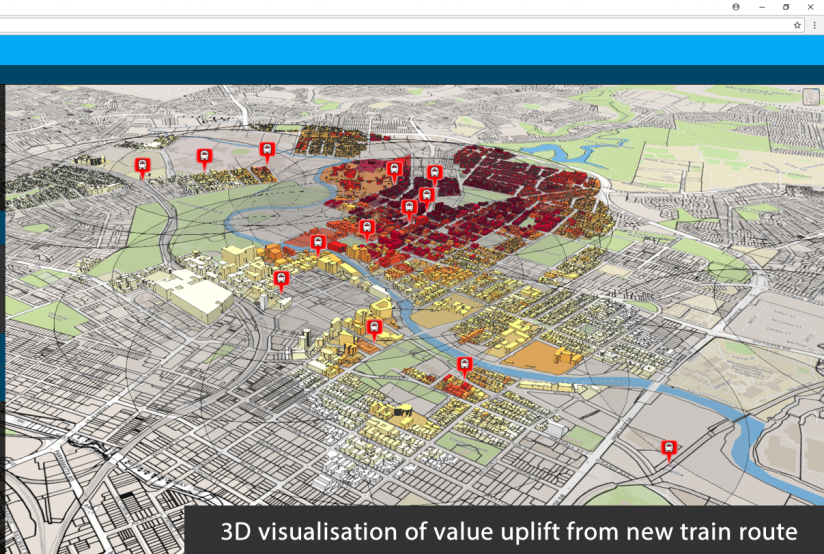Screen dimensions: 824x554
Task: Pick the isolated train marker at bottom right
Action: (669, 448)
